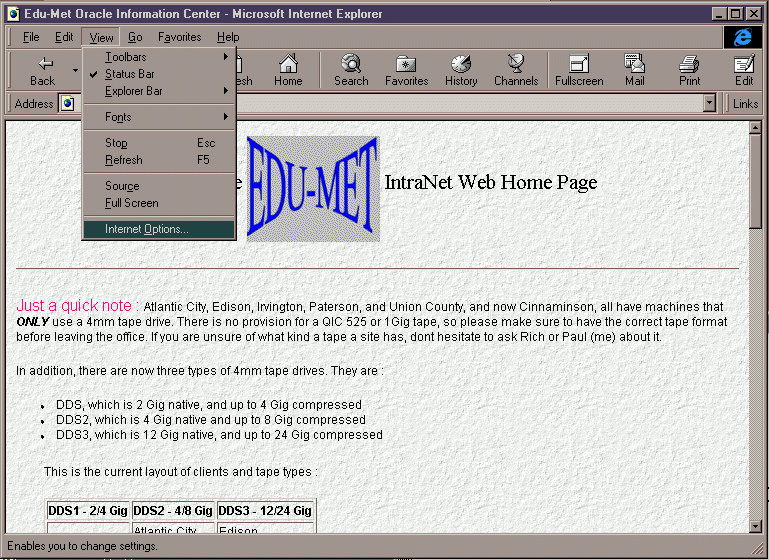
Task: Click the 'IntraNet Web Home Page' heading
Action: (491, 182)
